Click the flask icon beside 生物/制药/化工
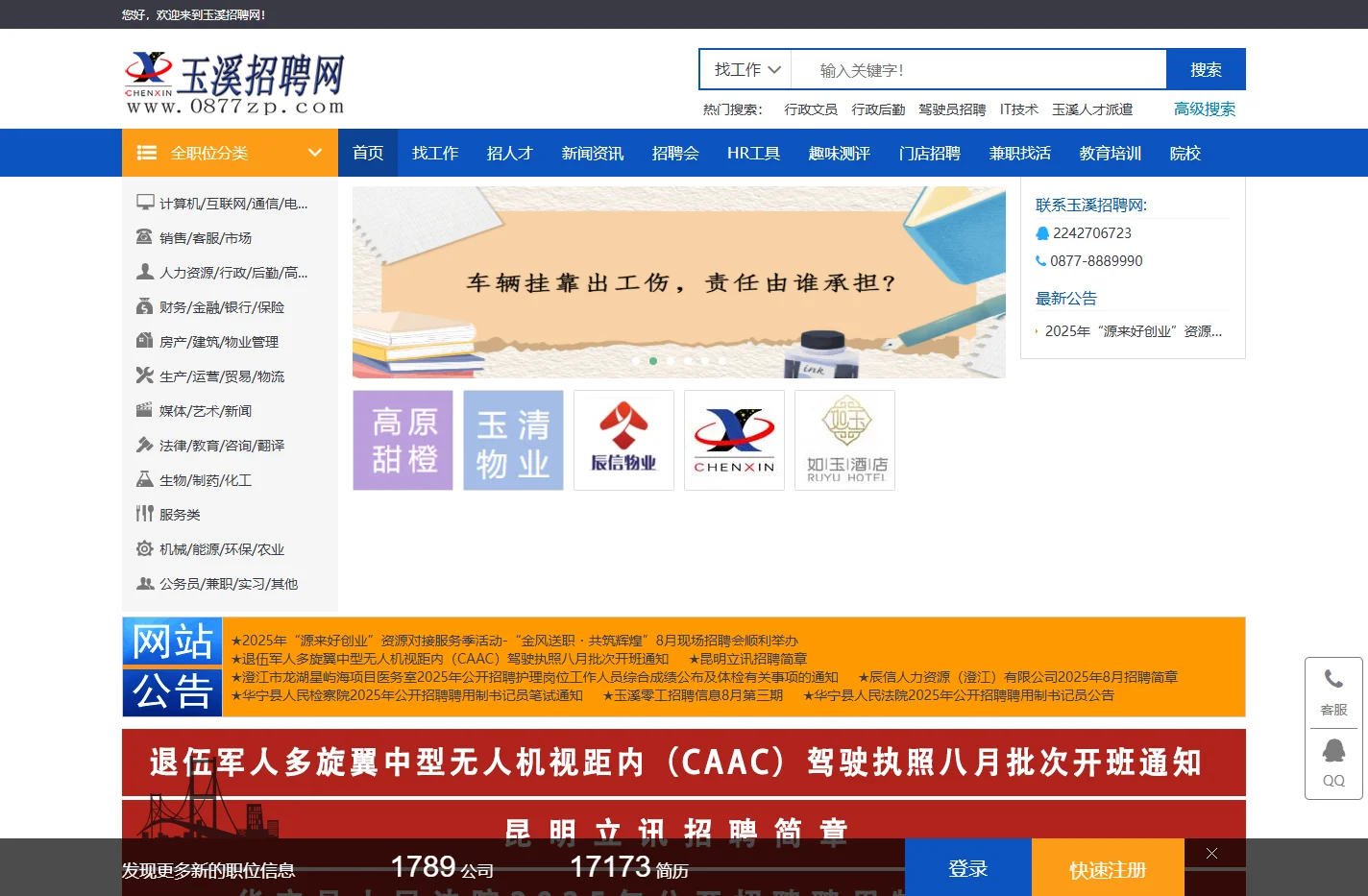The height and width of the screenshot is (896, 1368). (145, 479)
